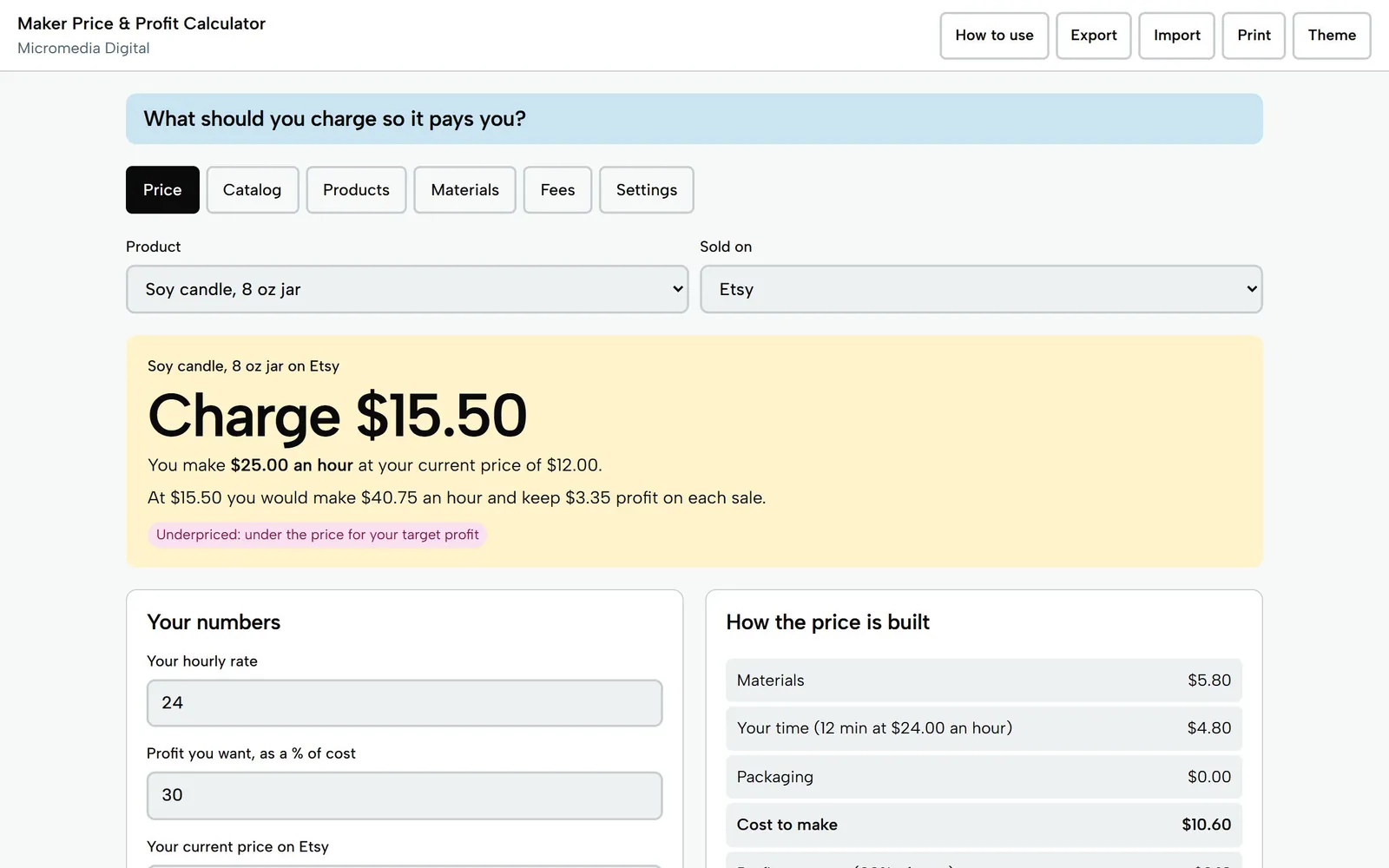Screen dimensions: 1389x868
Task: Click the Underpriced status badge
Action: (x=317, y=535)
